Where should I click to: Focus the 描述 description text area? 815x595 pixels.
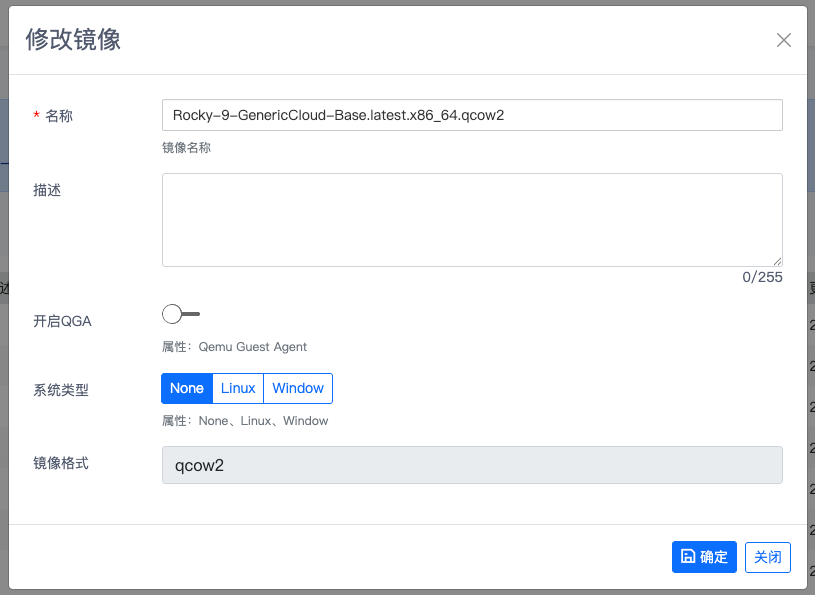(x=472, y=219)
